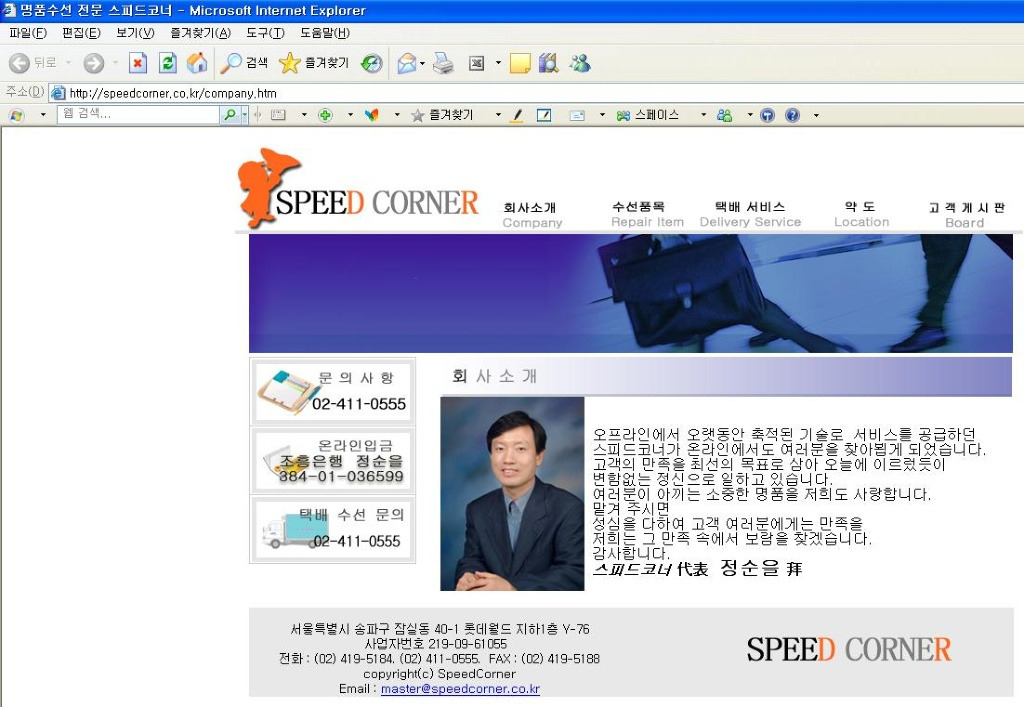Click the MSN butterfly icon in search toolbar
This screenshot has height=707, width=1024.
(372, 116)
